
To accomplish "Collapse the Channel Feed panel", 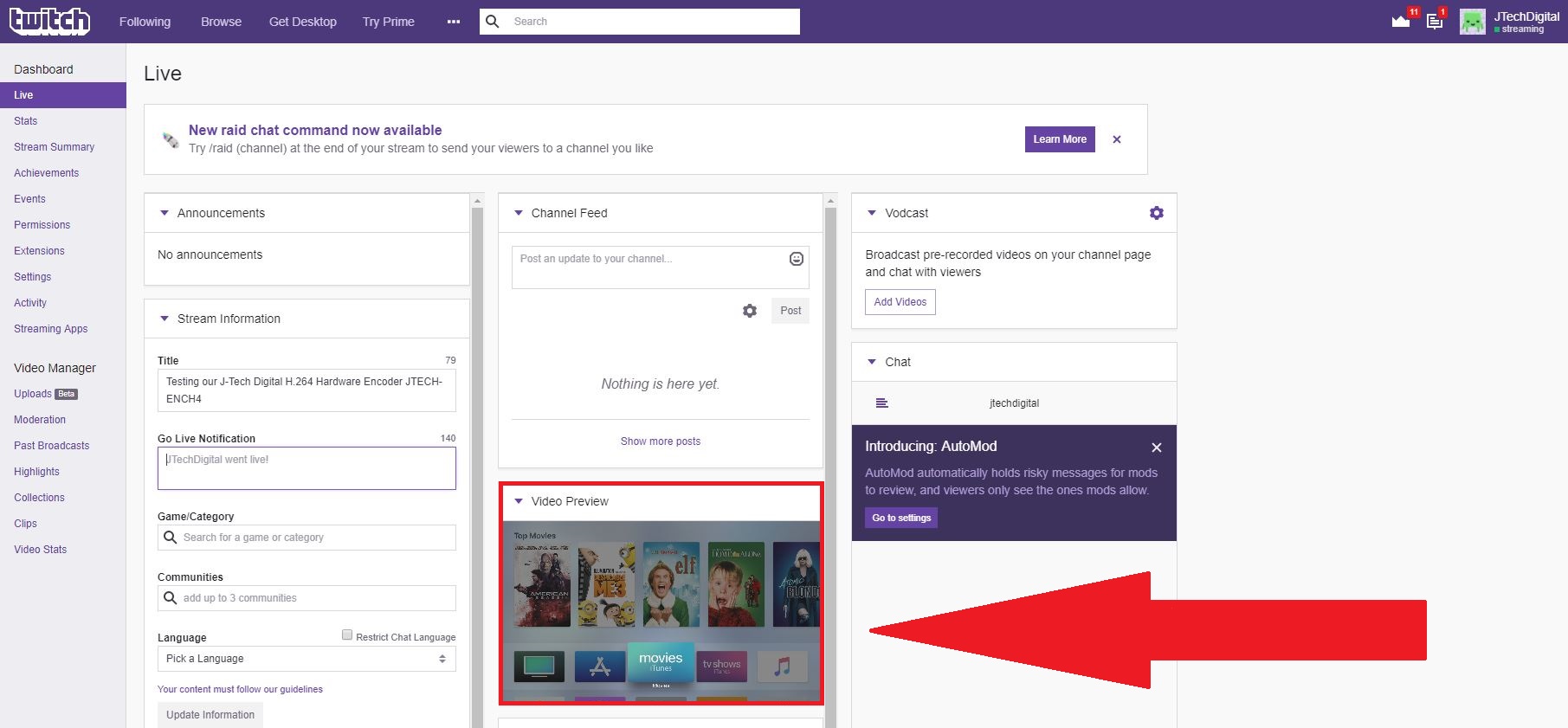I will [519, 213].
